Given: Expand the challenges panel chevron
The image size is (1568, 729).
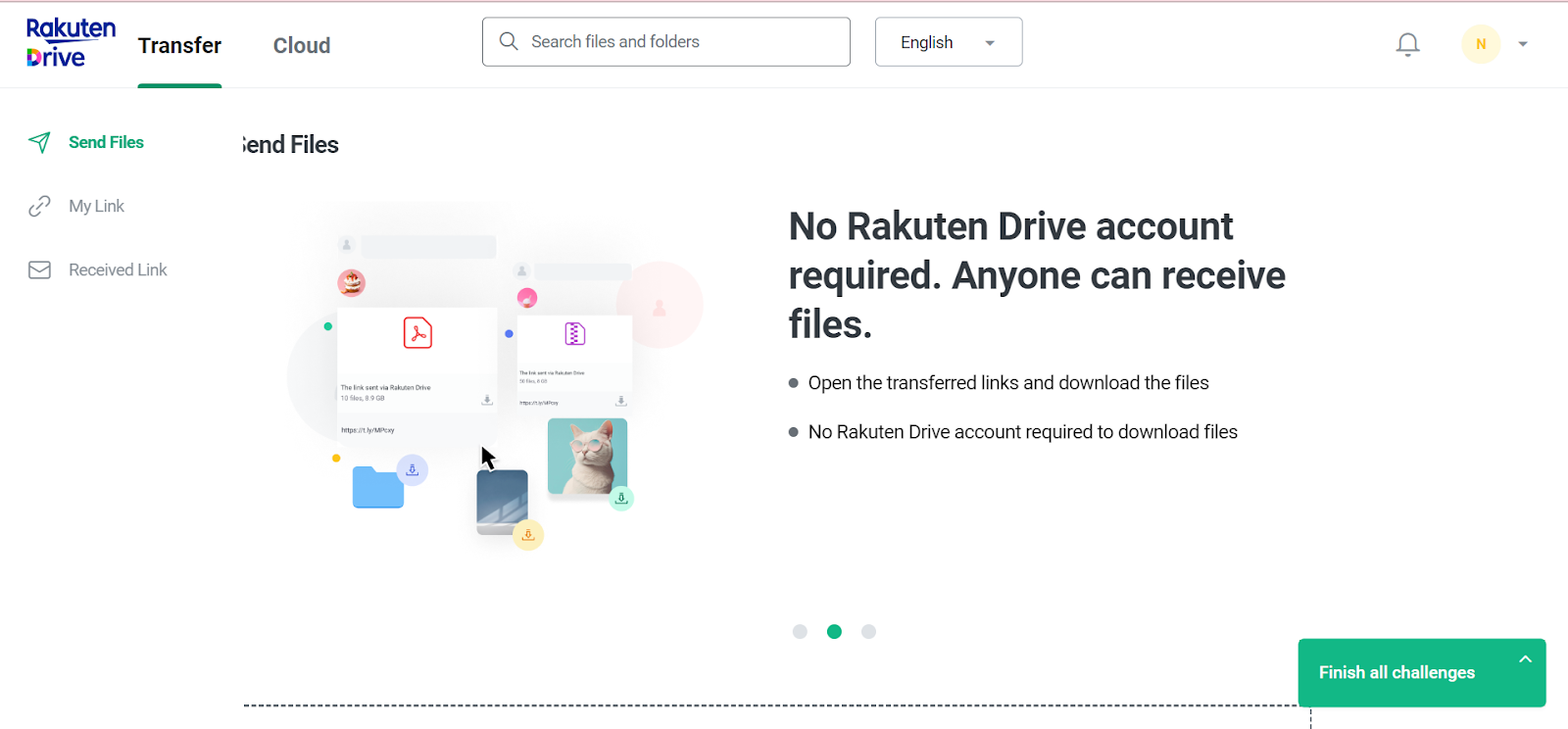Looking at the screenshot, I should (1525, 659).
